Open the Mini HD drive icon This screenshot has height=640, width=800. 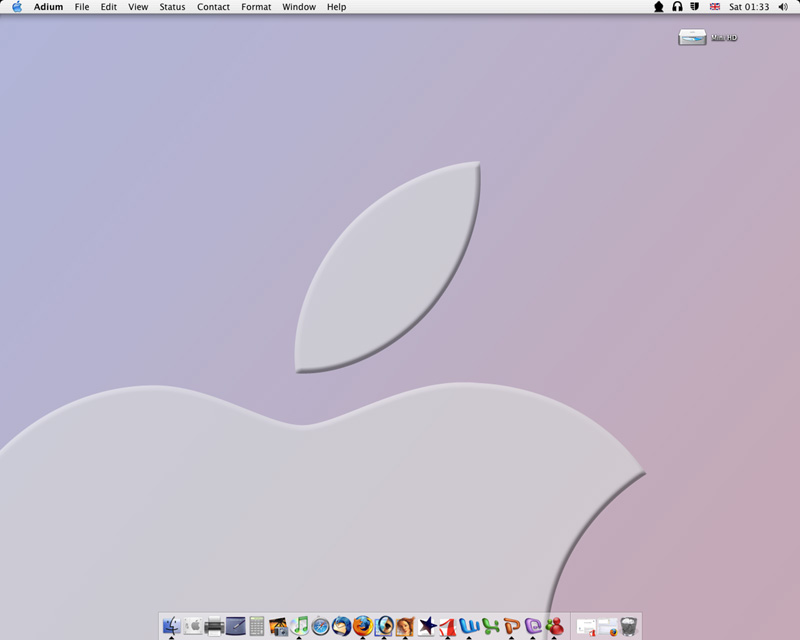693,37
